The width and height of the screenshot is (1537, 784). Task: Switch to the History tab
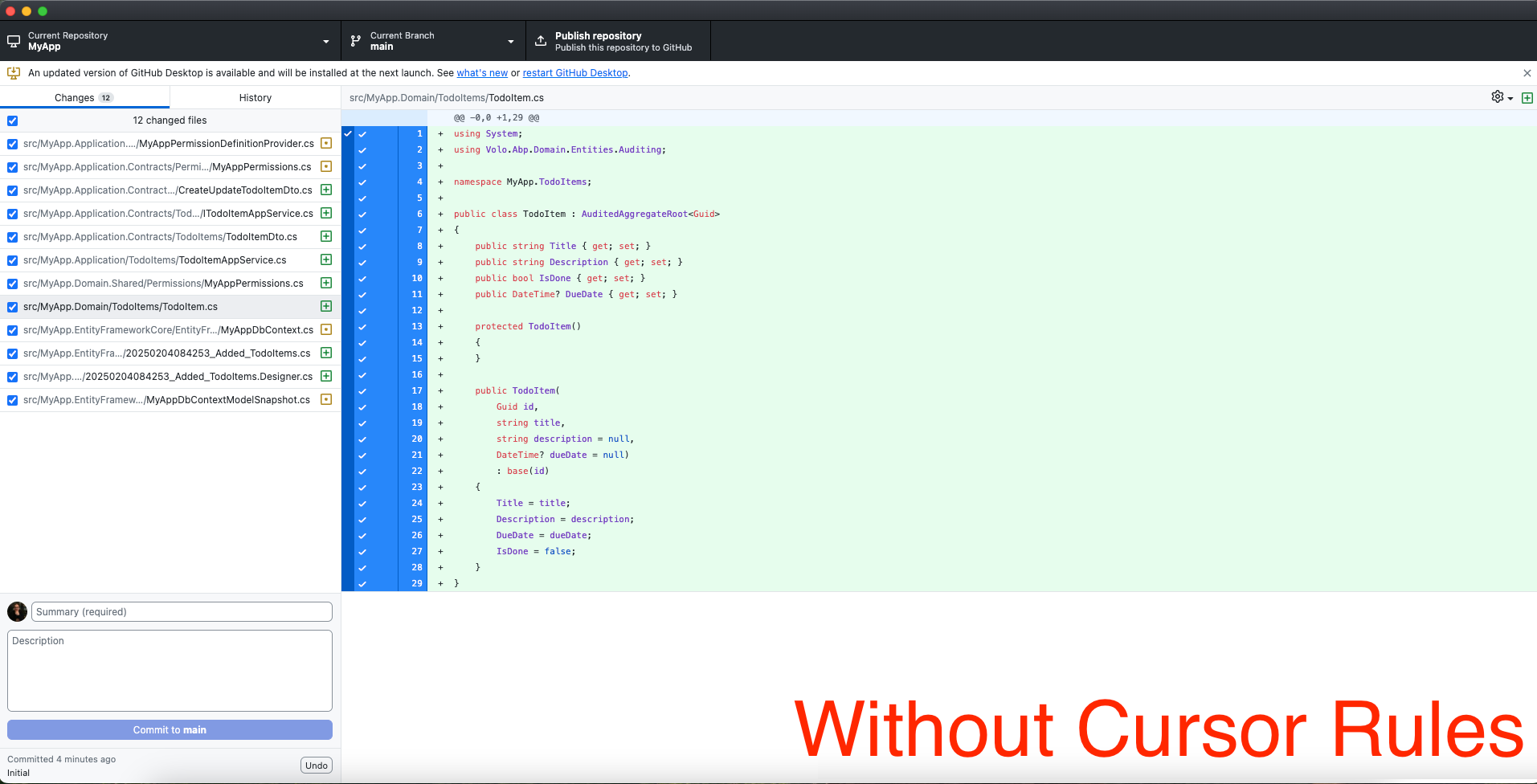click(x=255, y=98)
